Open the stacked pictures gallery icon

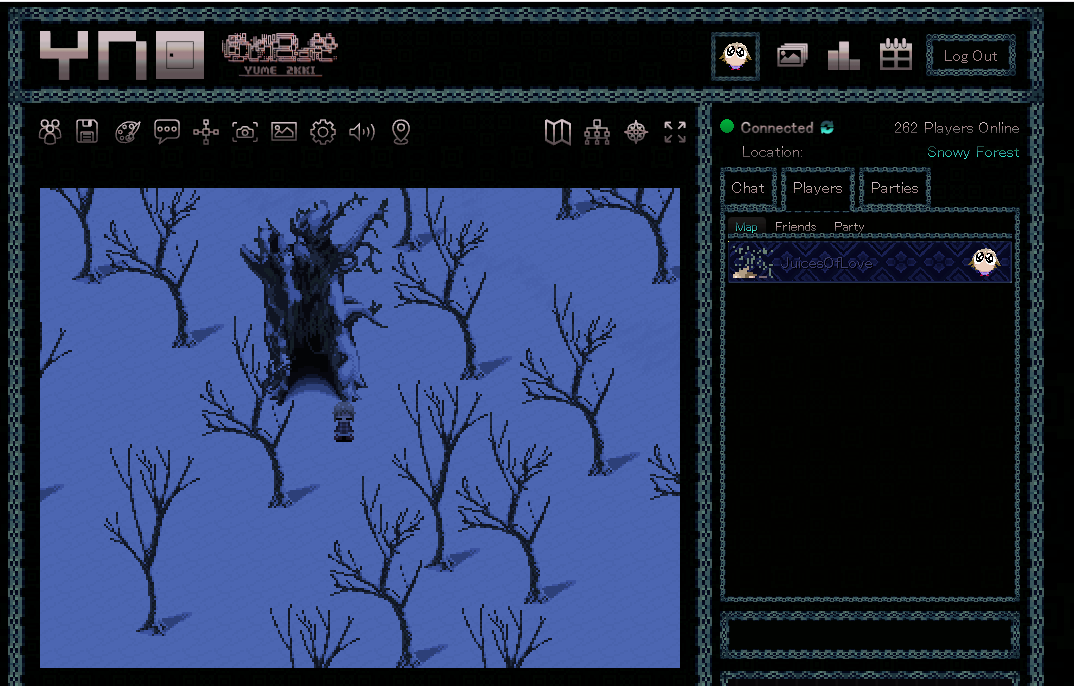792,56
